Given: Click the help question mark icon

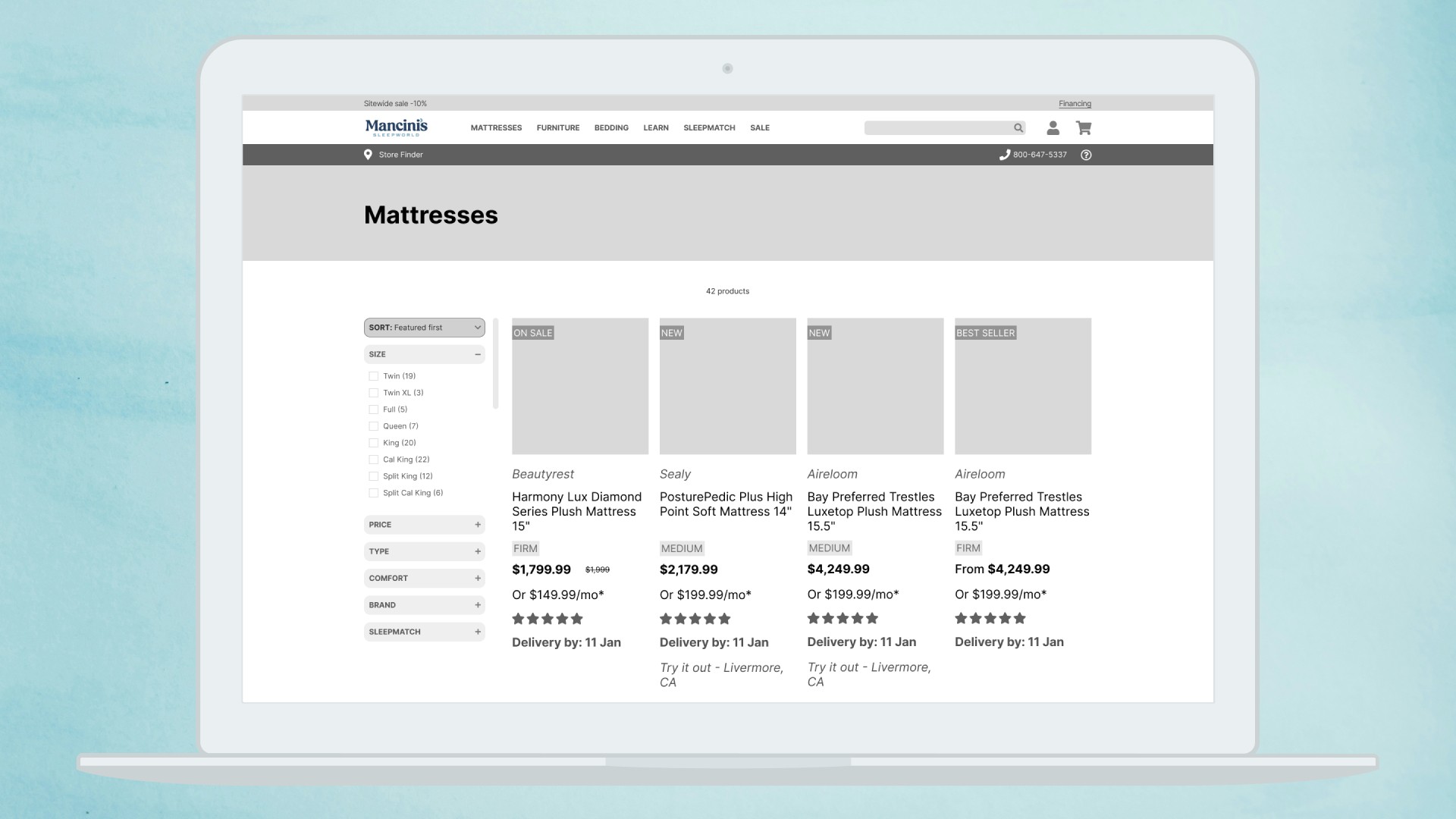Looking at the screenshot, I should 1086,155.
